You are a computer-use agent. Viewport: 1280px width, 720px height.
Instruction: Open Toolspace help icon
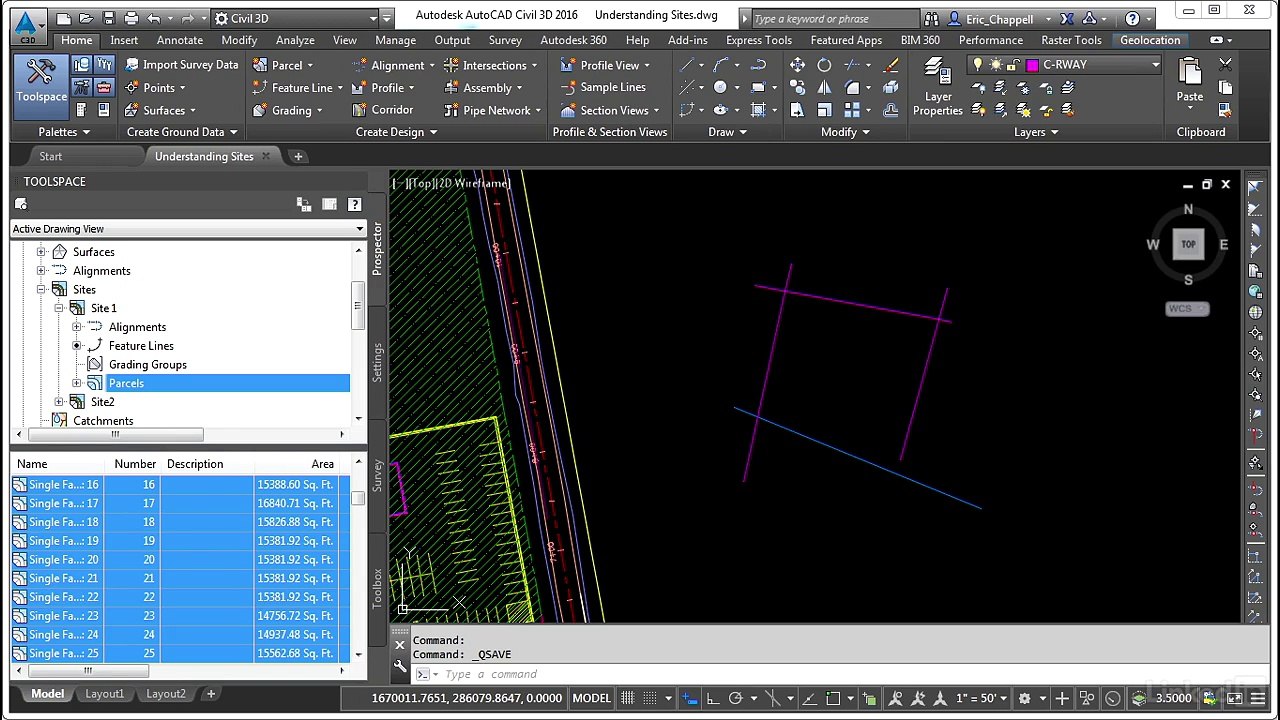(354, 205)
